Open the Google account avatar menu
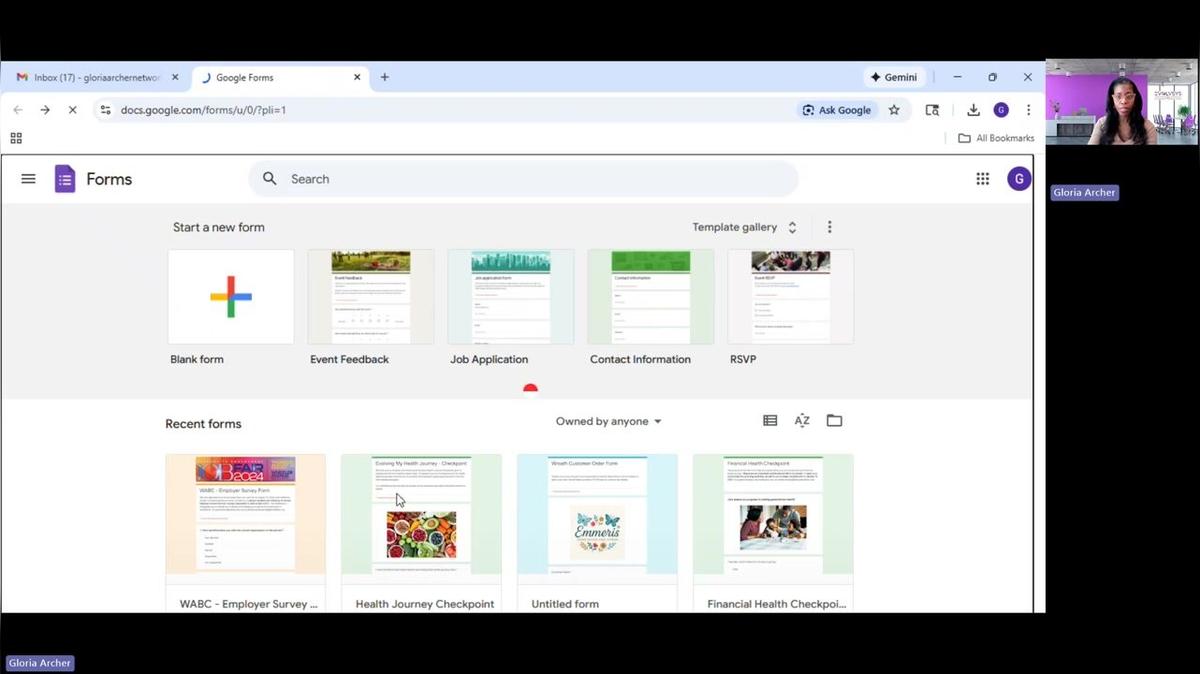This screenshot has height=674, width=1200. point(1018,178)
